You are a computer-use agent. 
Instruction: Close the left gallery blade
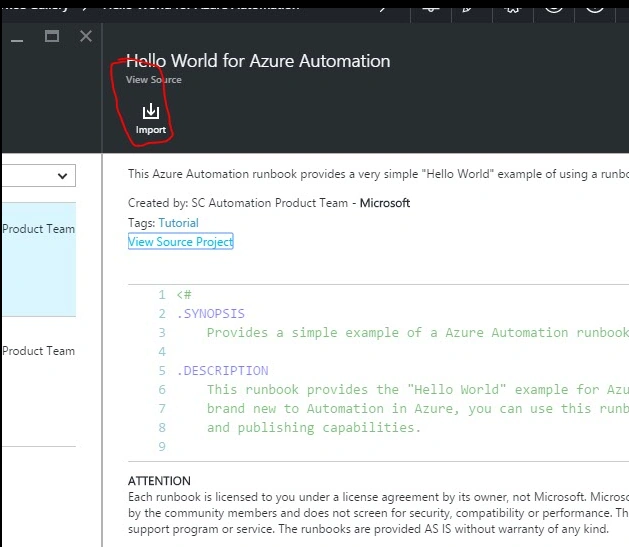86,36
